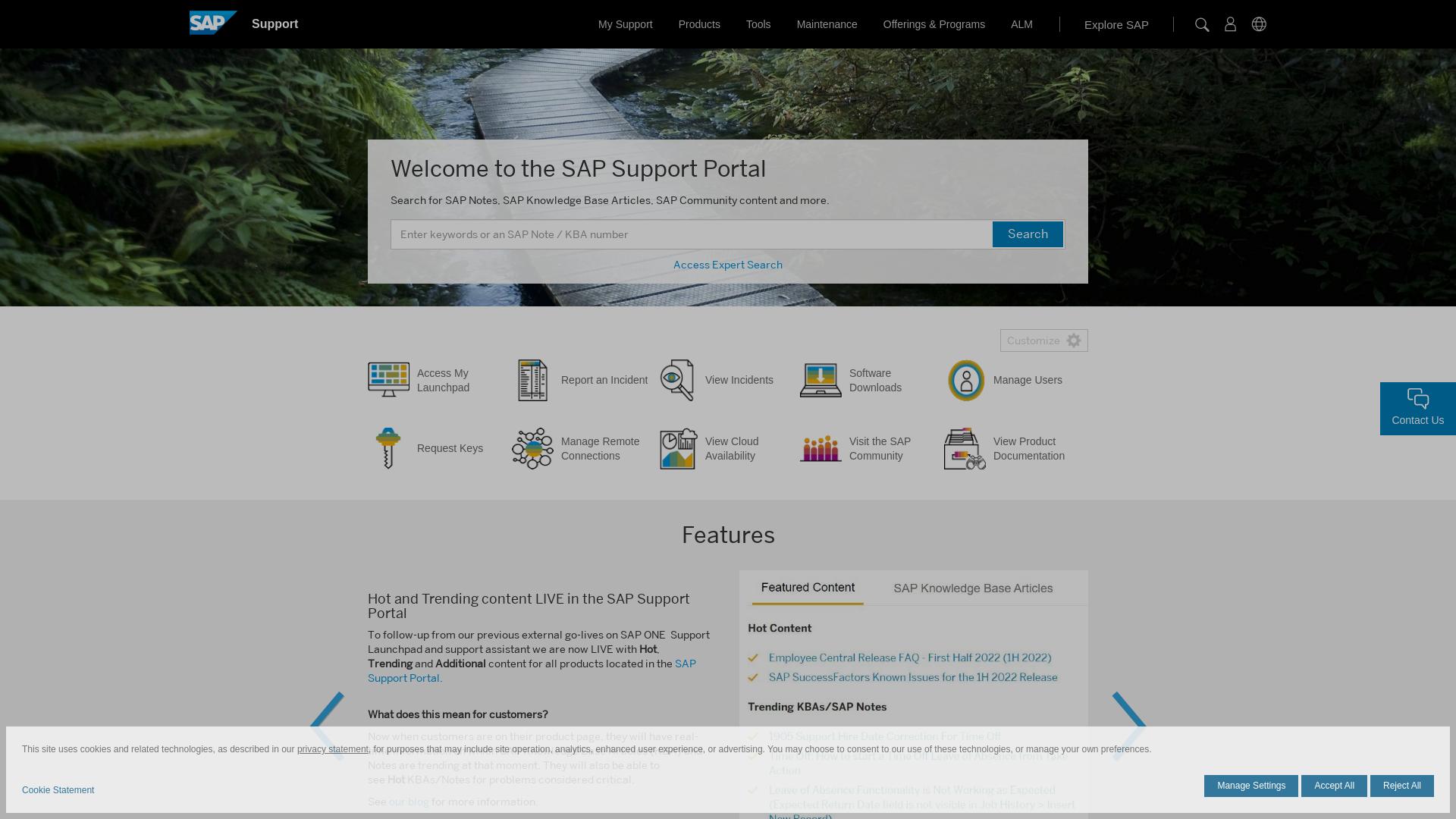The height and width of the screenshot is (819, 1456).
Task: Open the View Cloud Availability text link
Action: coord(732,448)
